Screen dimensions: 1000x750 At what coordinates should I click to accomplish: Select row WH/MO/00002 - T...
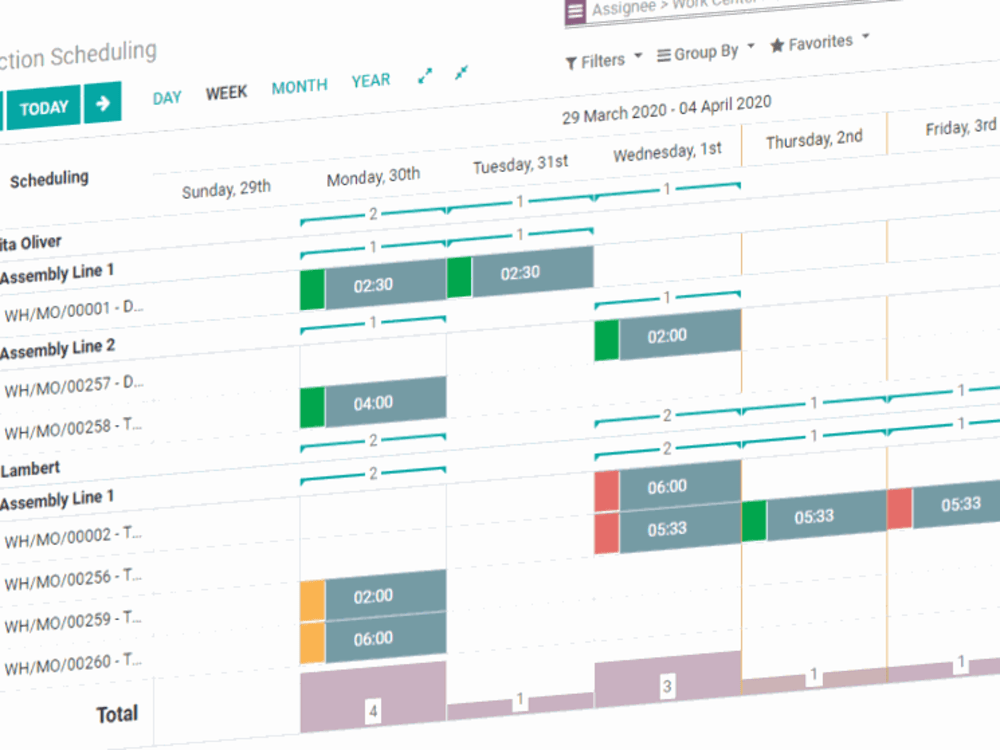pyautogui.click(x=73, y=536)
